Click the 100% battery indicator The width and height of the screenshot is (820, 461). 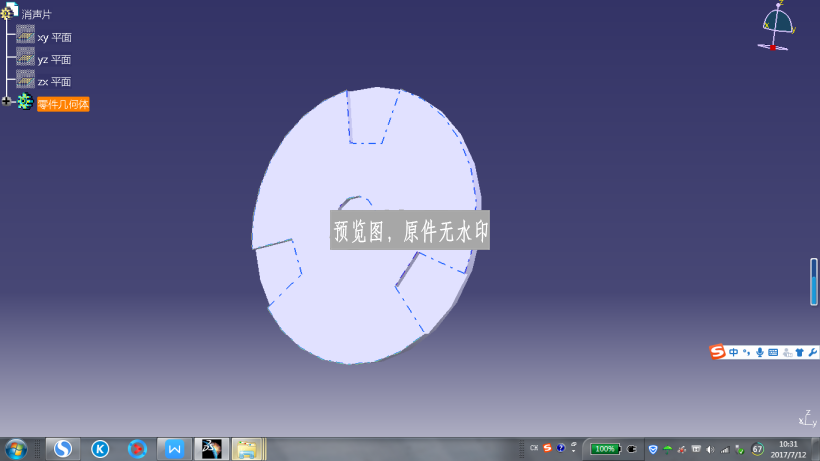(x=605, y=449)
